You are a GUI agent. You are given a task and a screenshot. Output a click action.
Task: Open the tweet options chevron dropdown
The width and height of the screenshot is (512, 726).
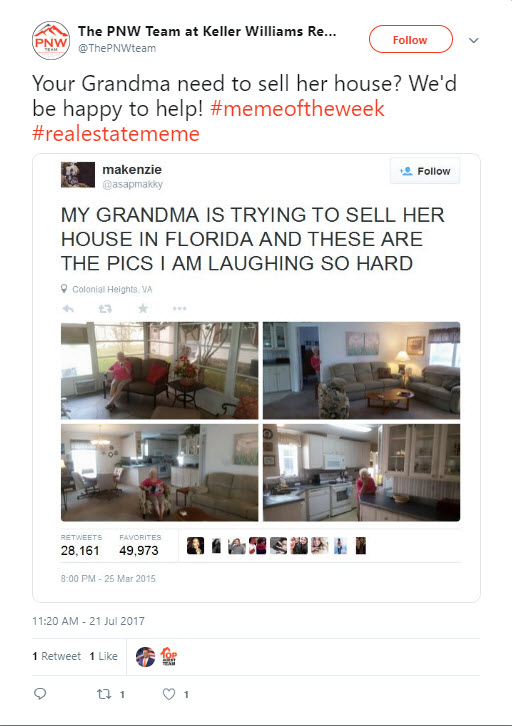coord(473,40)
